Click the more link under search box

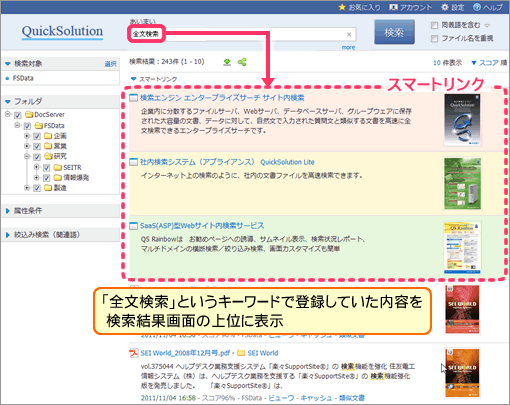click(348, 47)
